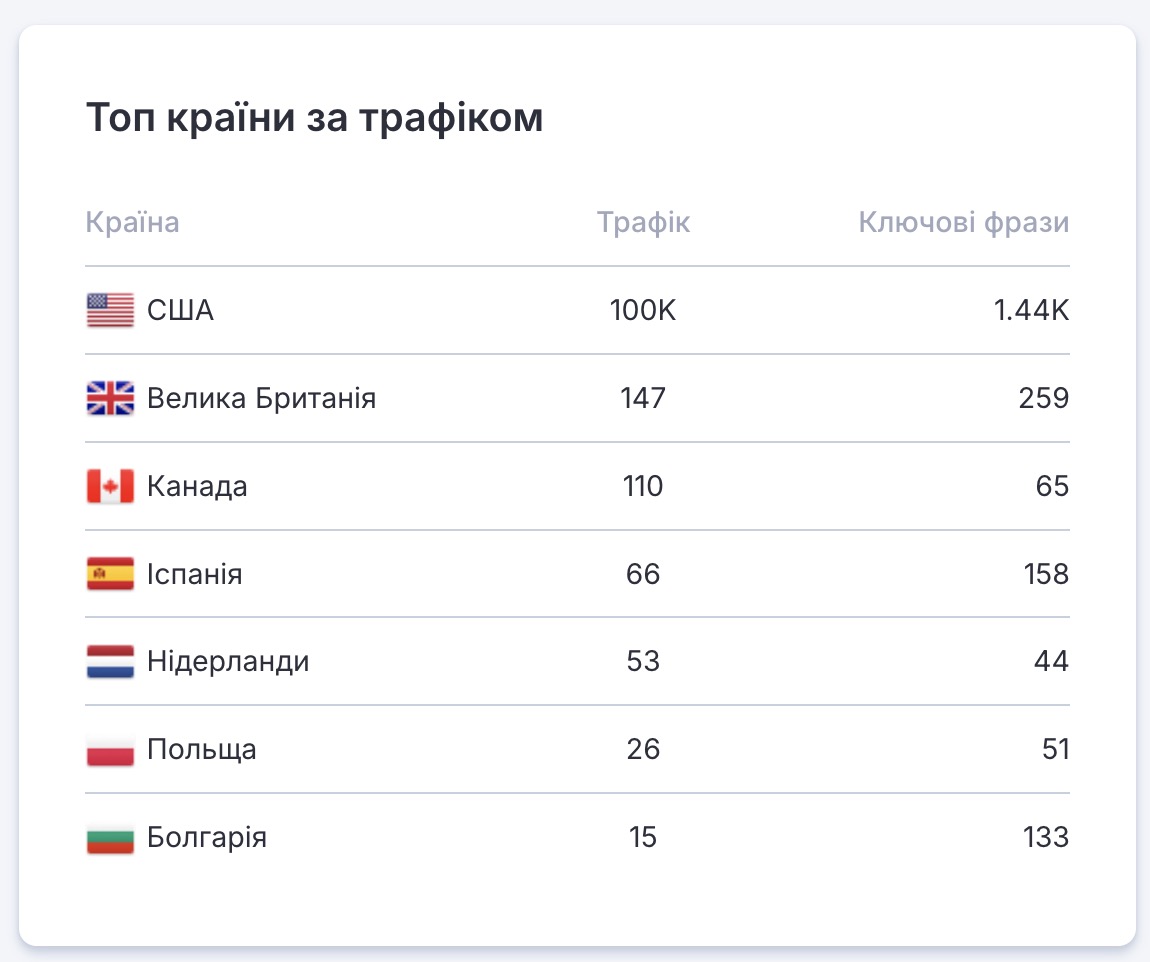Click the USA flag icon
Image resolution: width=1150 pixels, height=962 pixels.
tap(110, 311)
